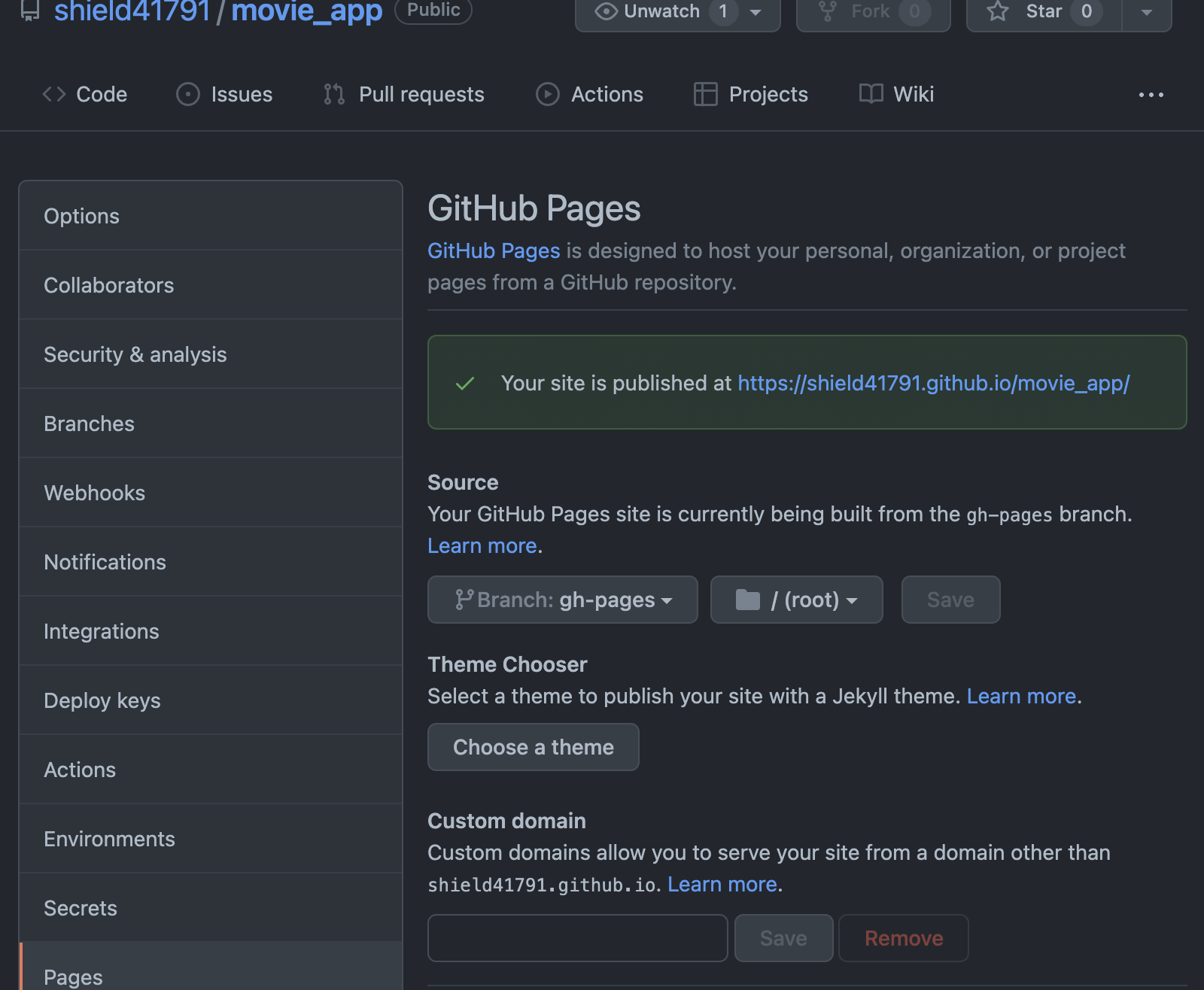Screen dimensions: 1204x990
Task: Open the Wiki tab
Action: point(897,94)
